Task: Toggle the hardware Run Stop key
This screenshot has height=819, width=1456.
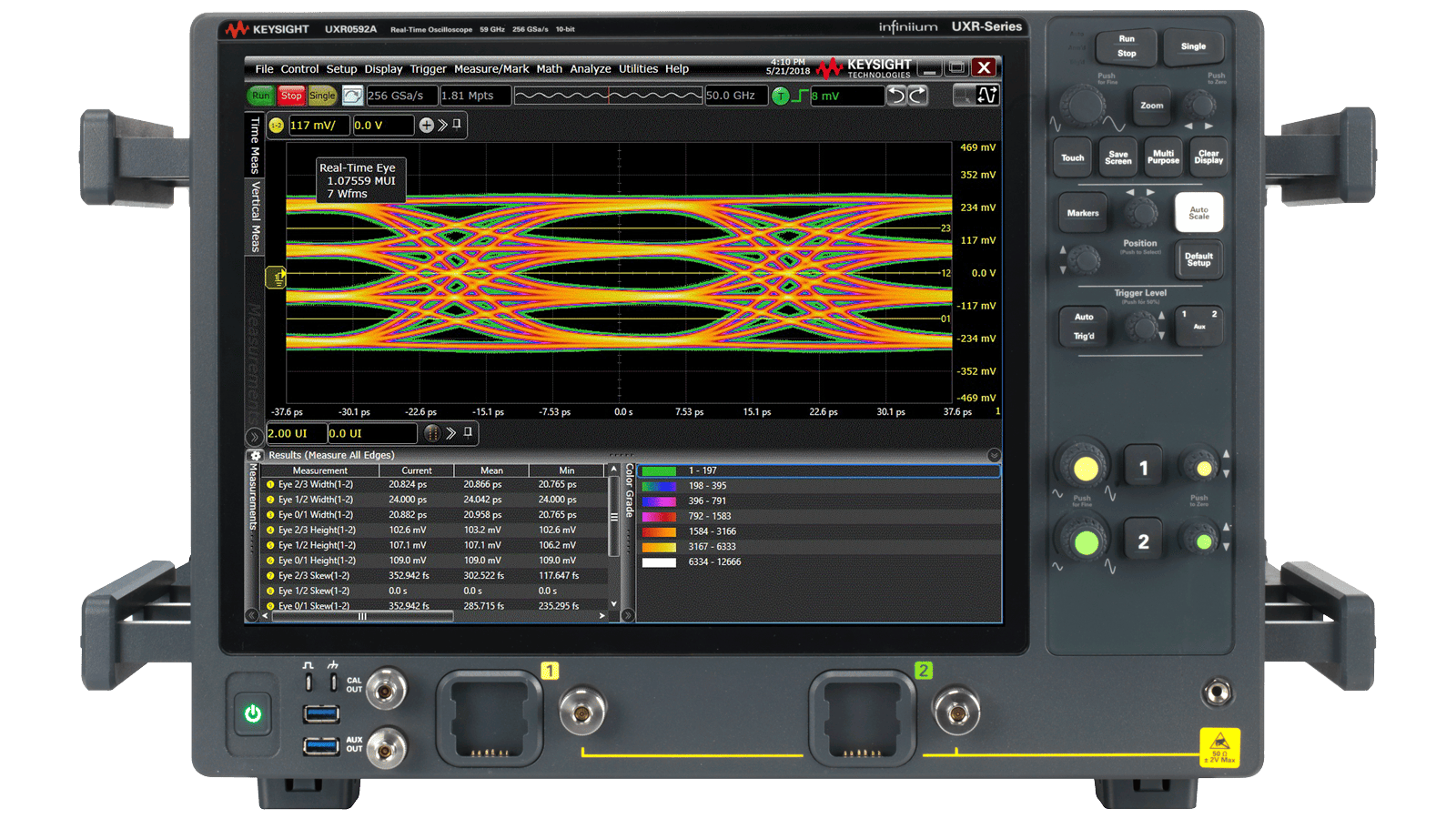Action: coord(1127,46)
